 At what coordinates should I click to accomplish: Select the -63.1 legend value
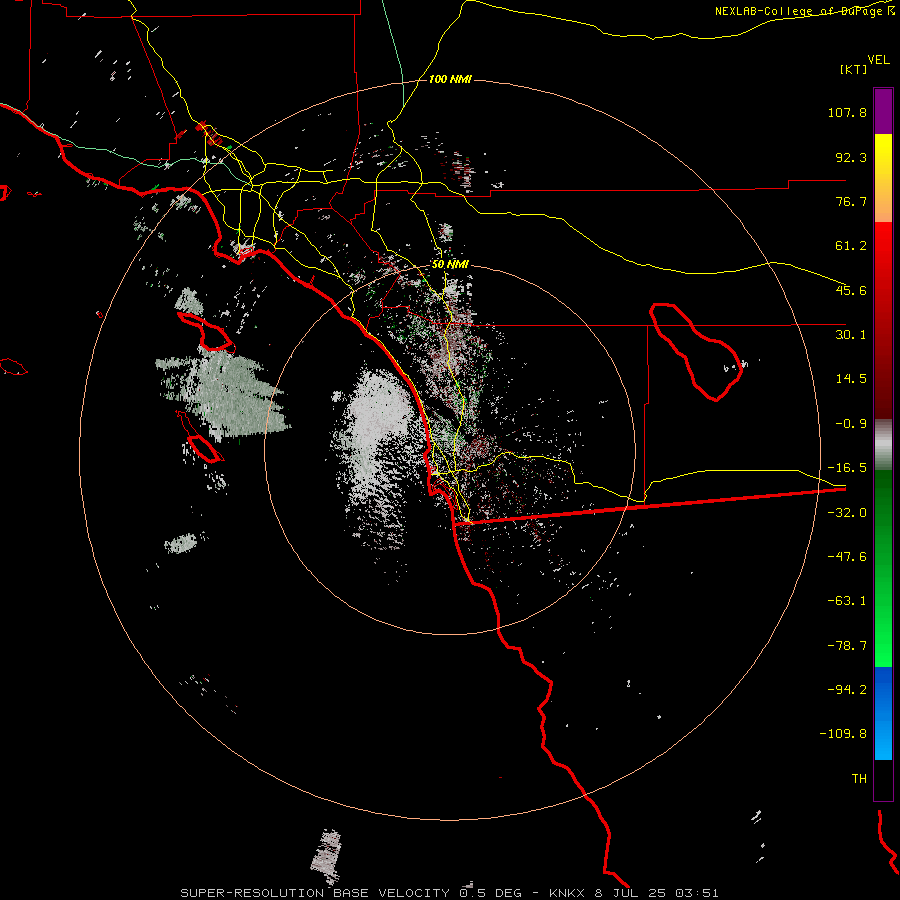pyautogui.click(x=847, y=601)
